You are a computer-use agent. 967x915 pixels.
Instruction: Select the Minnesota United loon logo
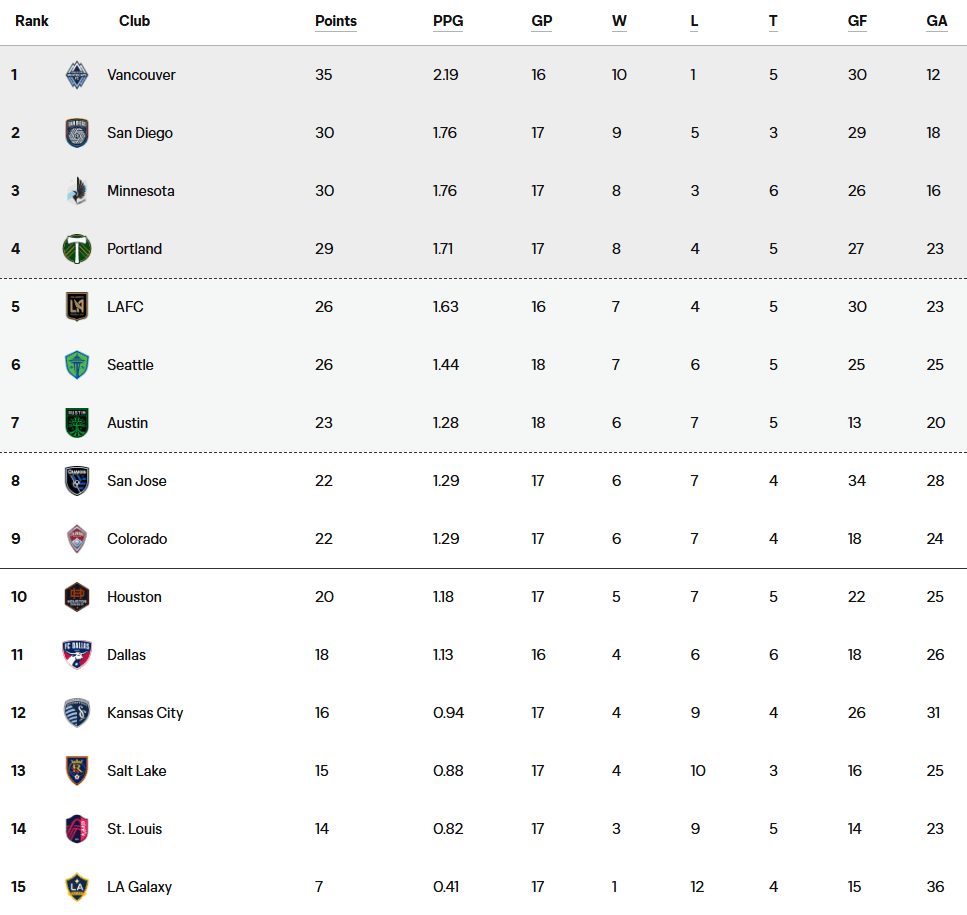coord(77,191)
